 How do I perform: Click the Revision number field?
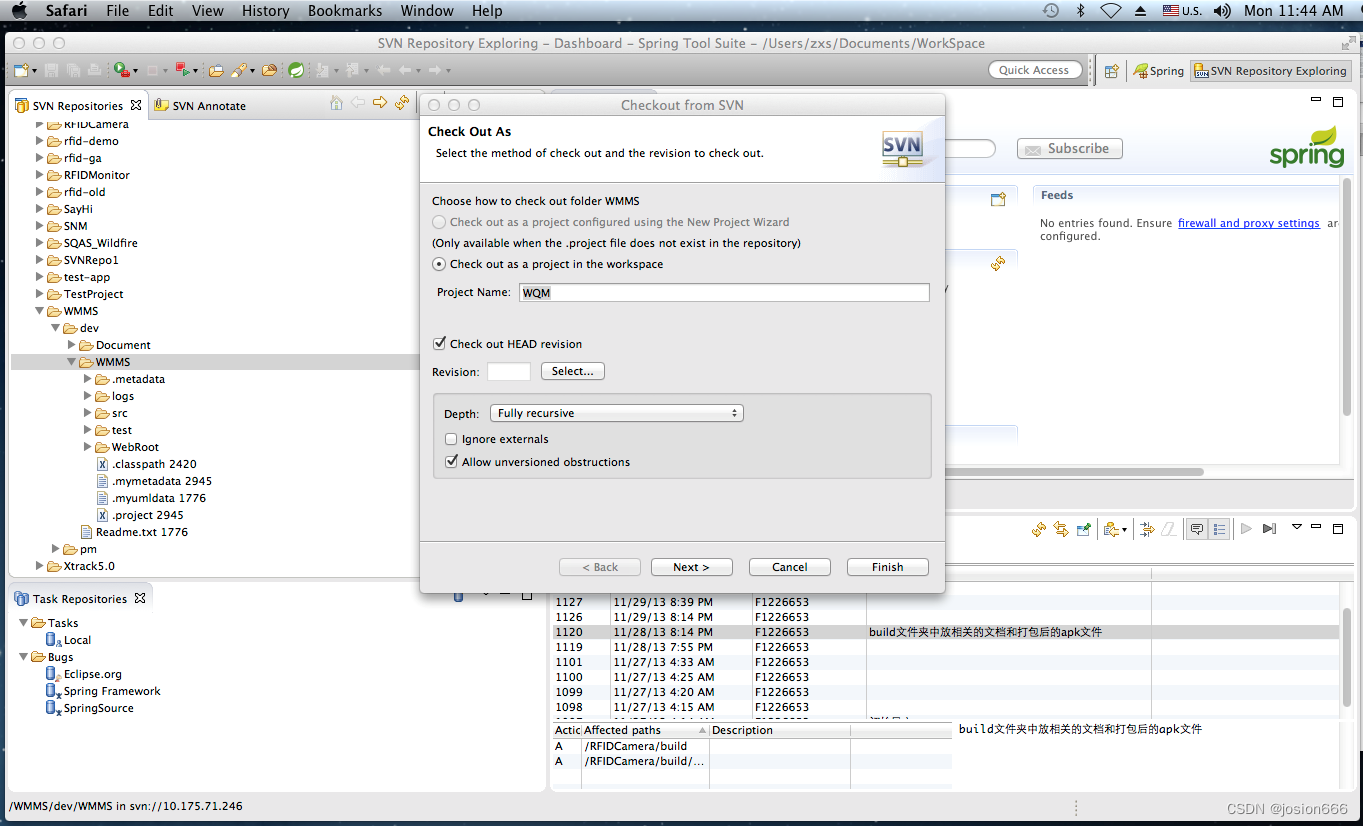(509, 371)
